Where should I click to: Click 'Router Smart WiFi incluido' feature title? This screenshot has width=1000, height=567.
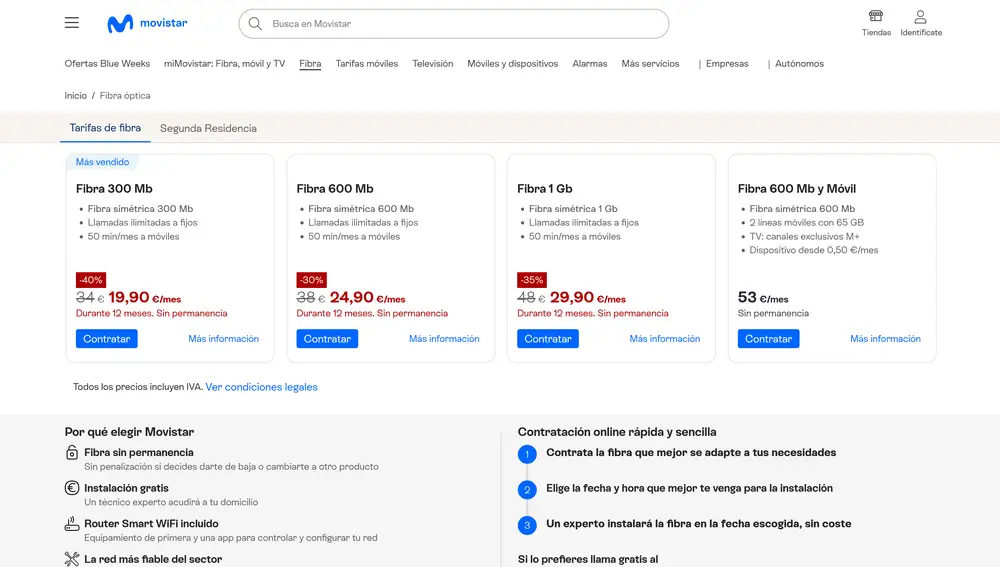(x=151, y=524)
